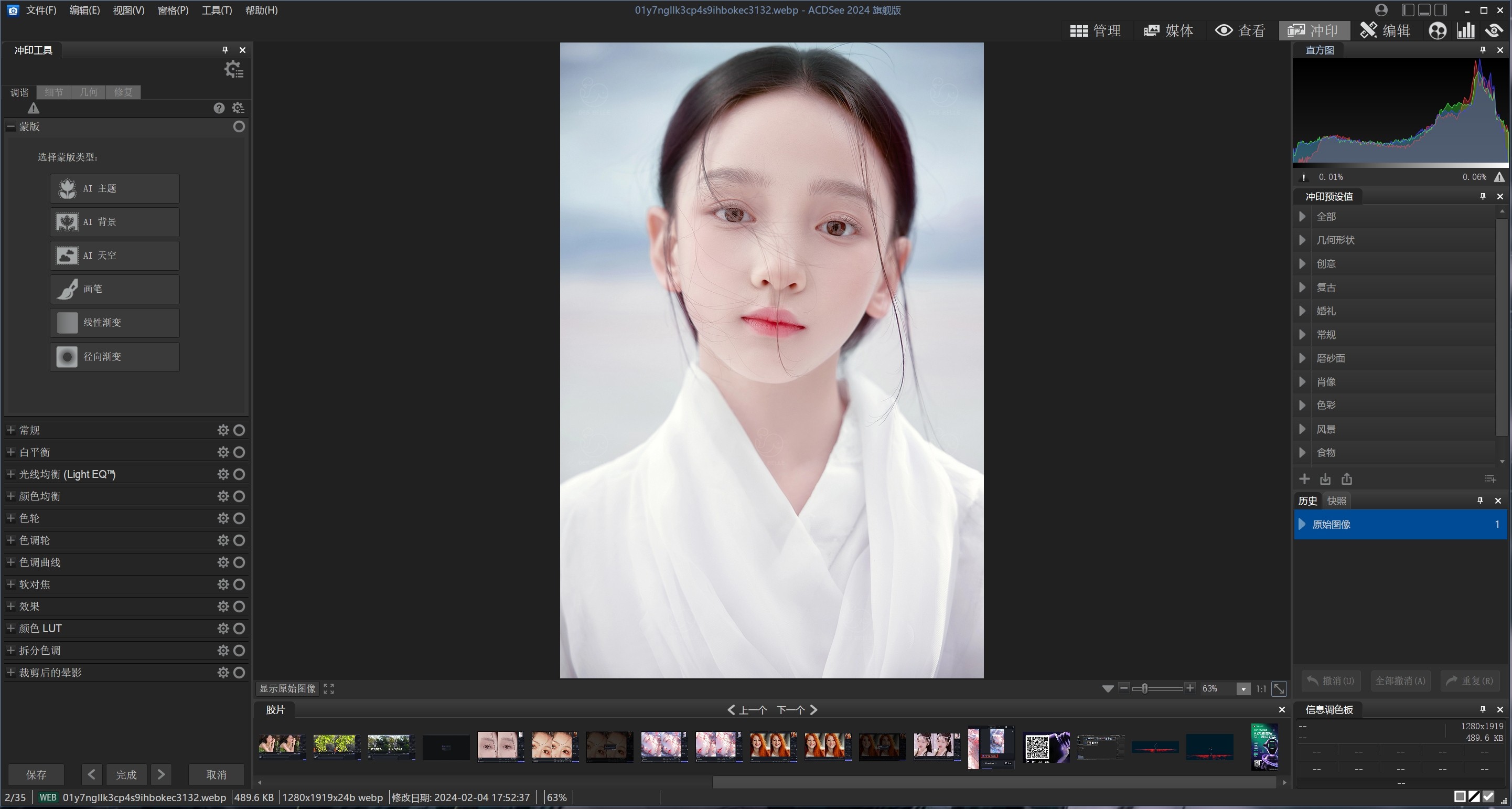1512x809 pixels.
Task: Pin the 直方图 histogram panel
Action: [1483, 50]
